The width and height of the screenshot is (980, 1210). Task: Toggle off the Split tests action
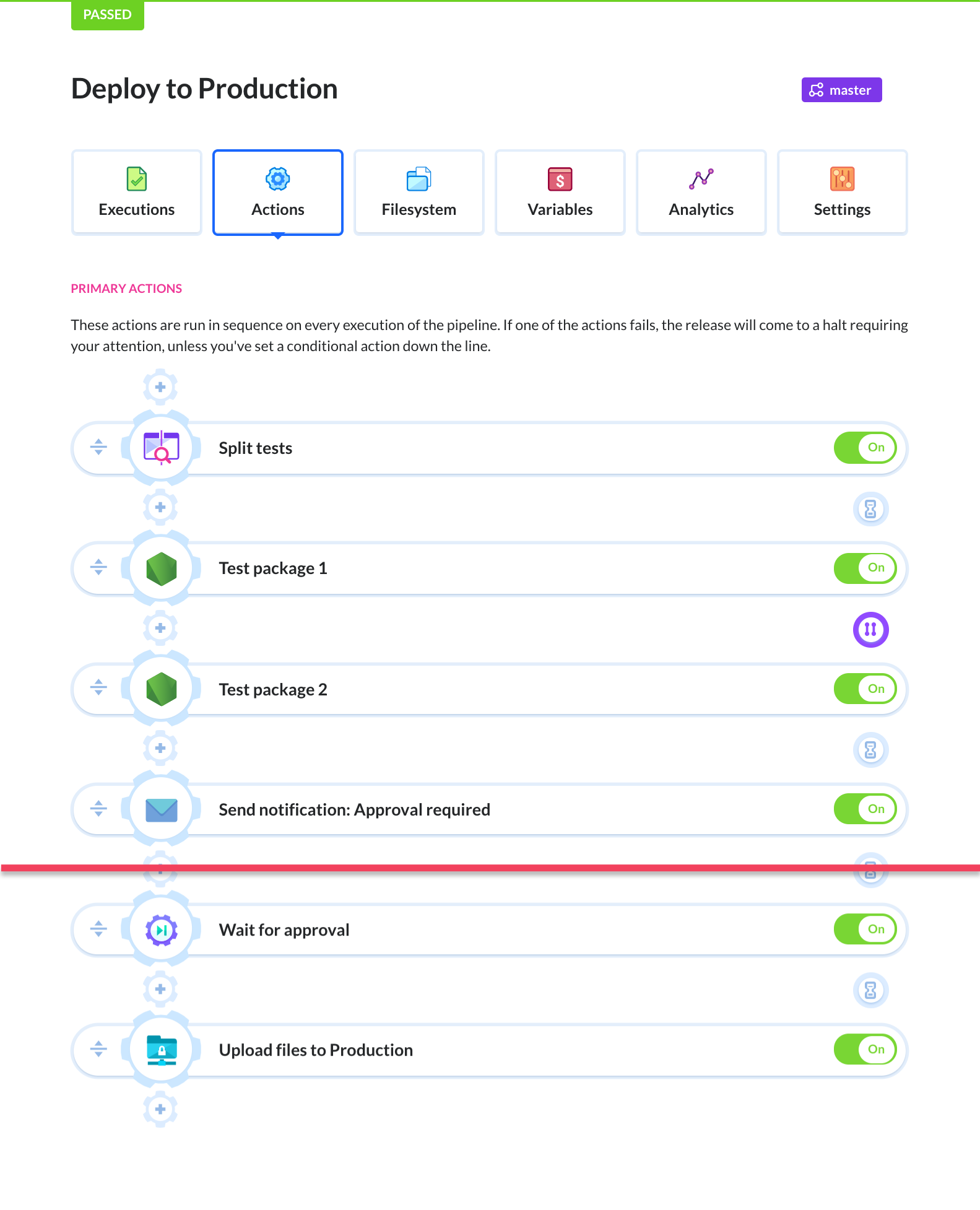(x=865, y=448)
